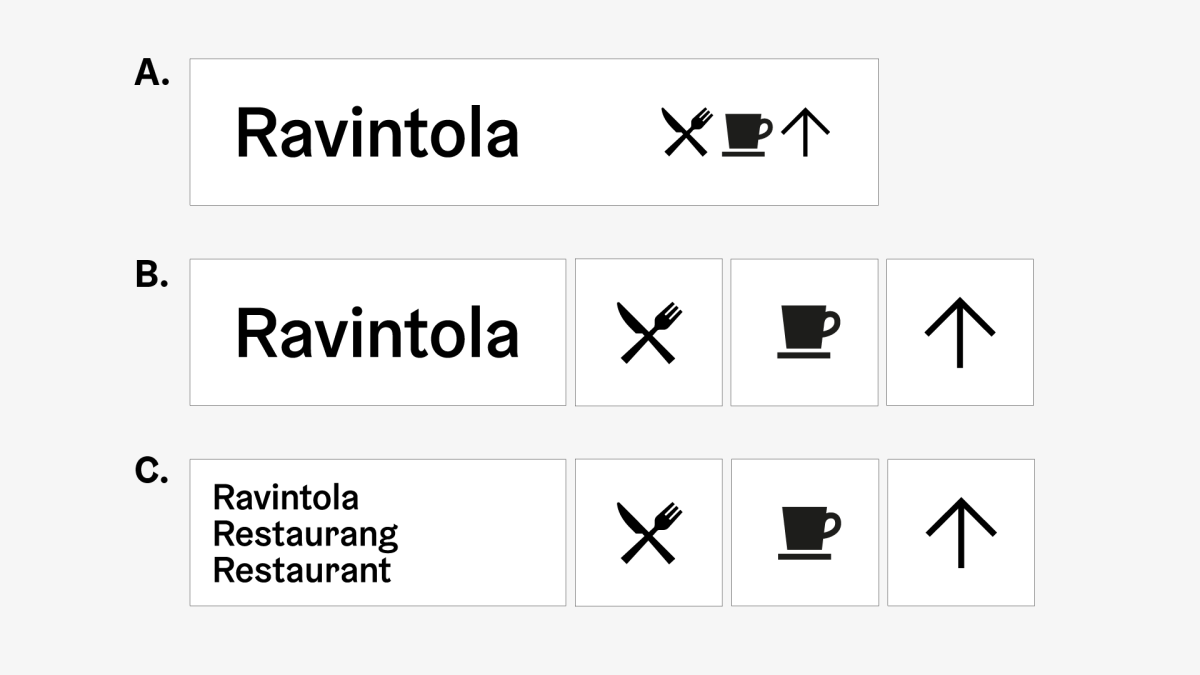Click the "B." row label
This screenshot has width=1200, height=675.
(x=152, y=275)
